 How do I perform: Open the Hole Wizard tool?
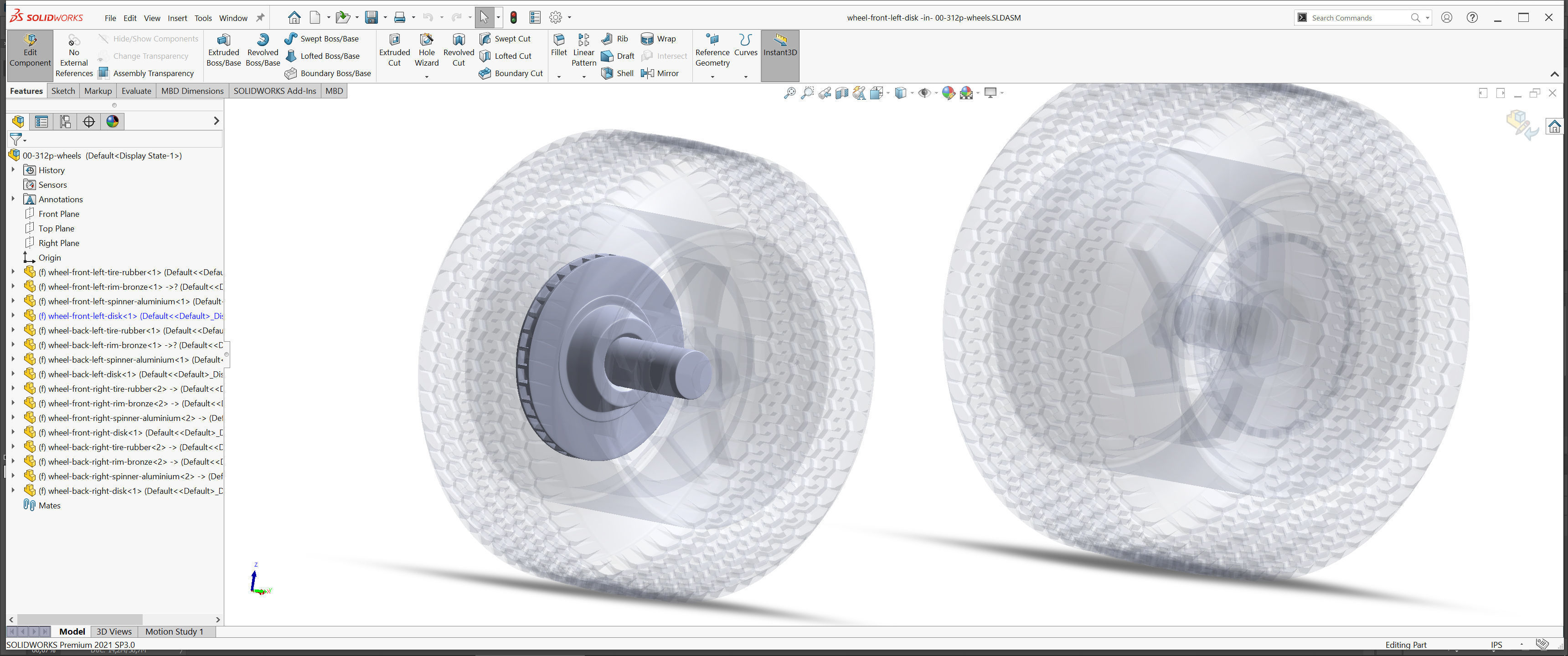(x=426, y=50)
